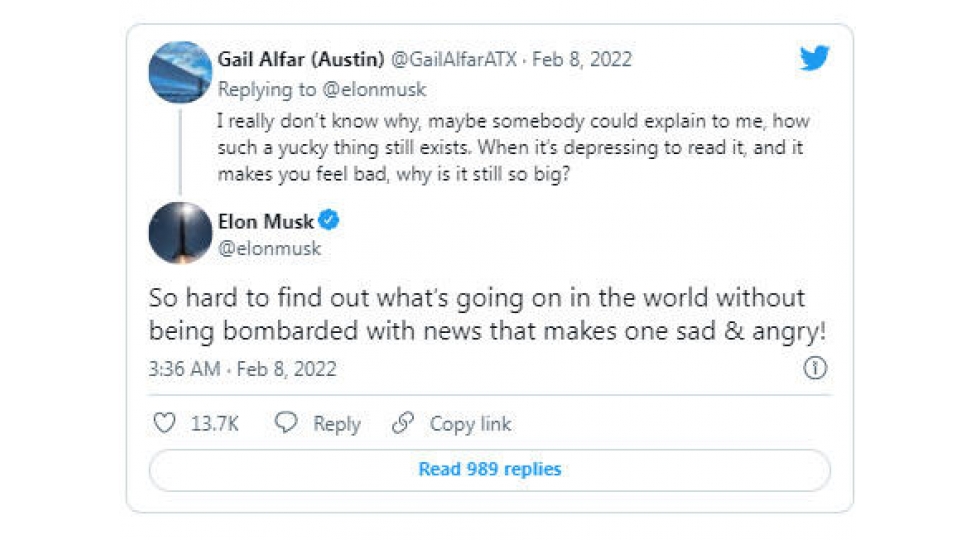Viewport: 975px width, 540px height.
Task: Open the tweet info circle icon
Action: pos(815,369)
